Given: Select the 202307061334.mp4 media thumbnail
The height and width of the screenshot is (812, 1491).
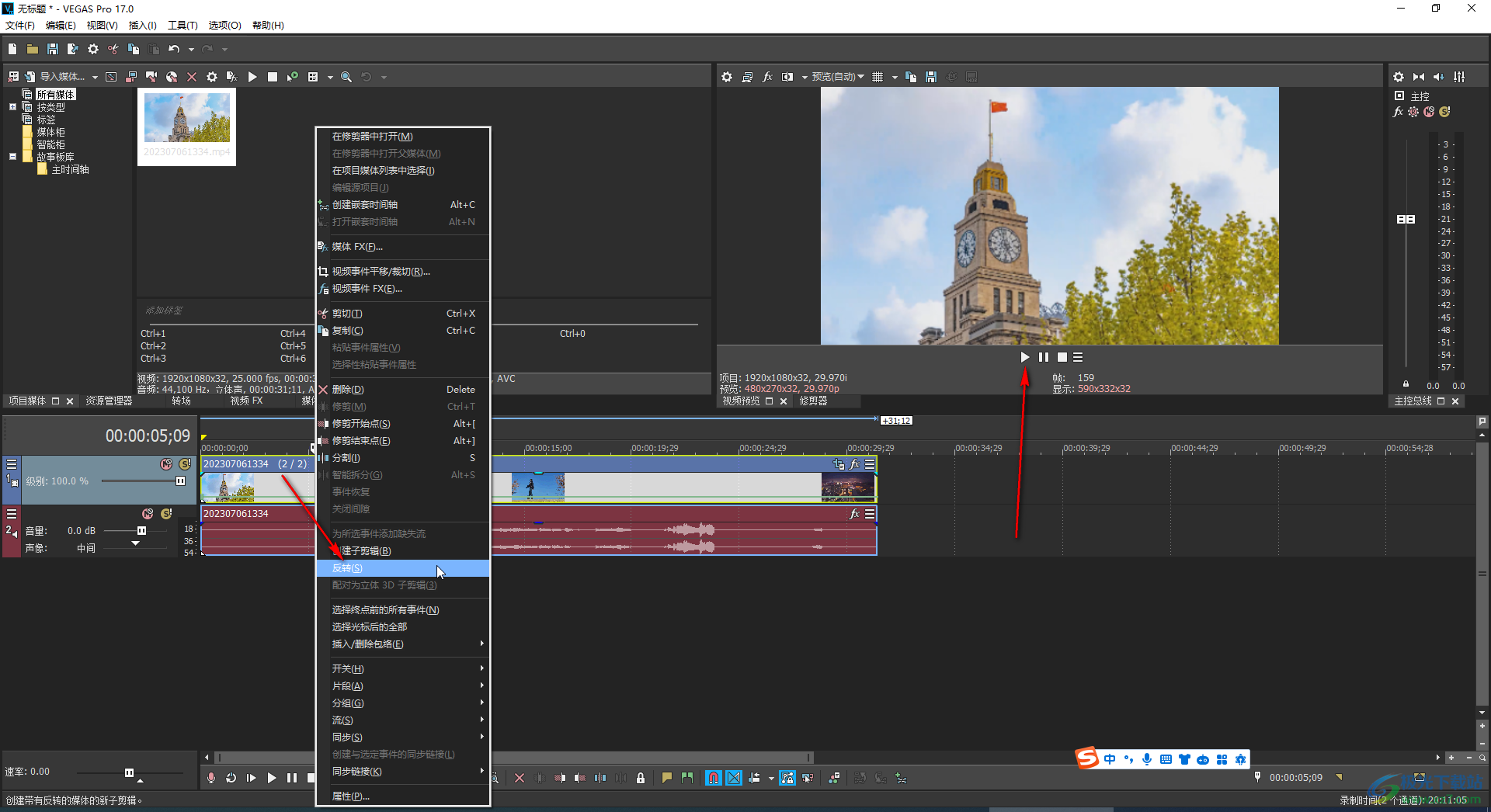Looking at the screenshot, I should pyautogui.click(x=187, y=118).
